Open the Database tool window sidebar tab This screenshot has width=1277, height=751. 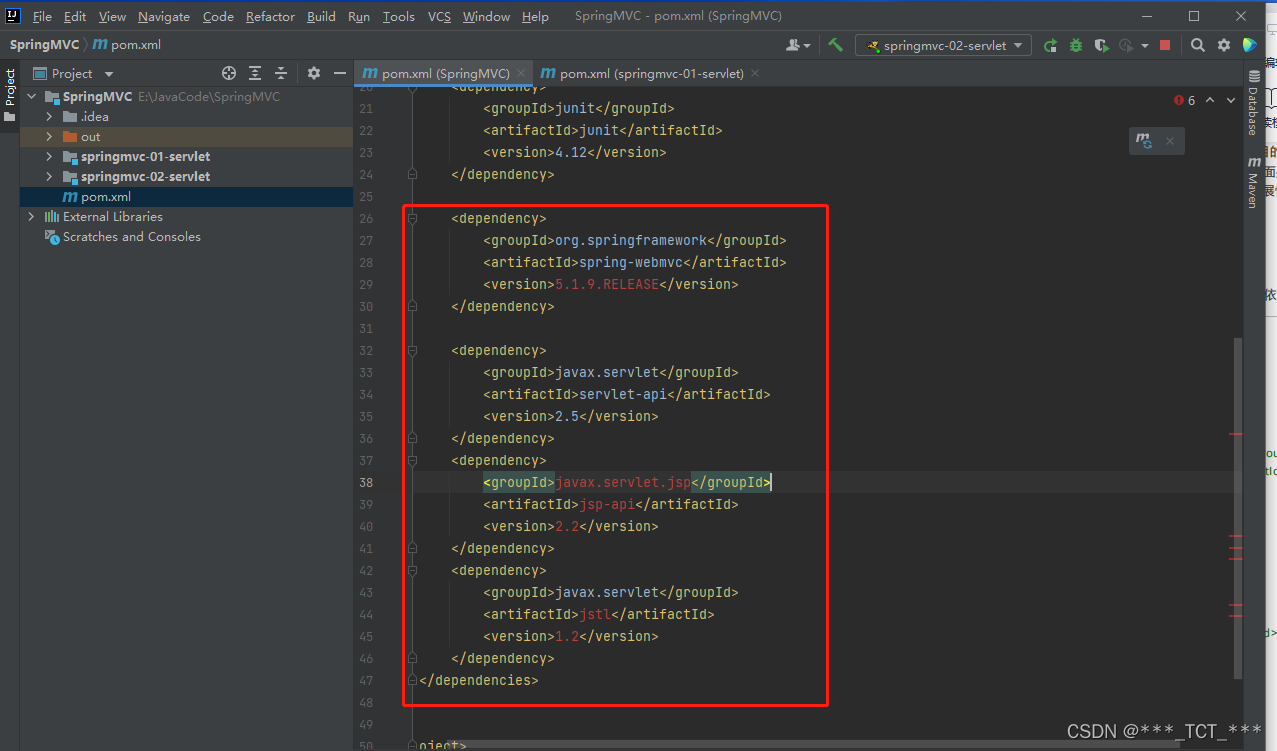coord(1253,103)
